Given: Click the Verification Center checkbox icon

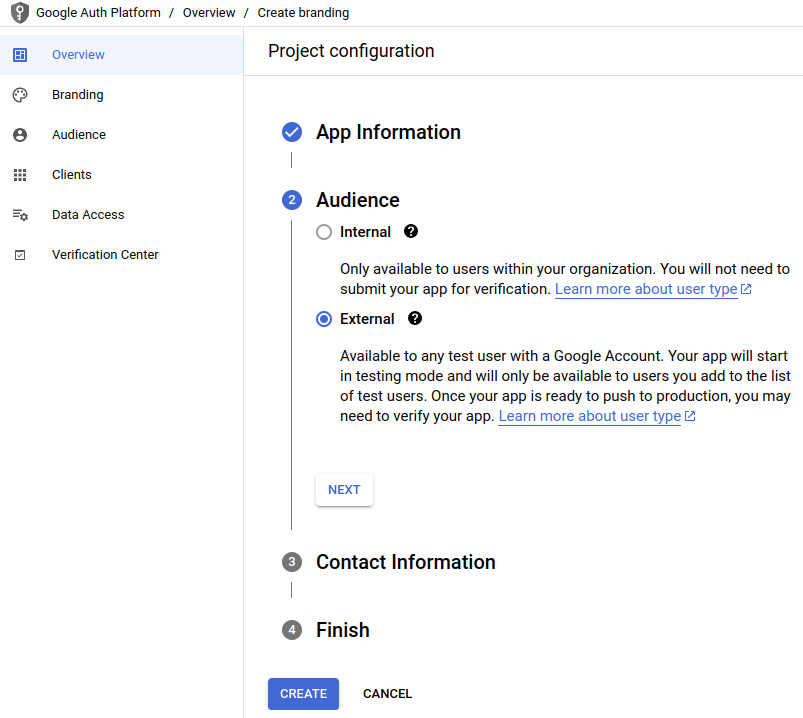Looking at the screenshot, I should pyautogui.click(x=20, y=255).
